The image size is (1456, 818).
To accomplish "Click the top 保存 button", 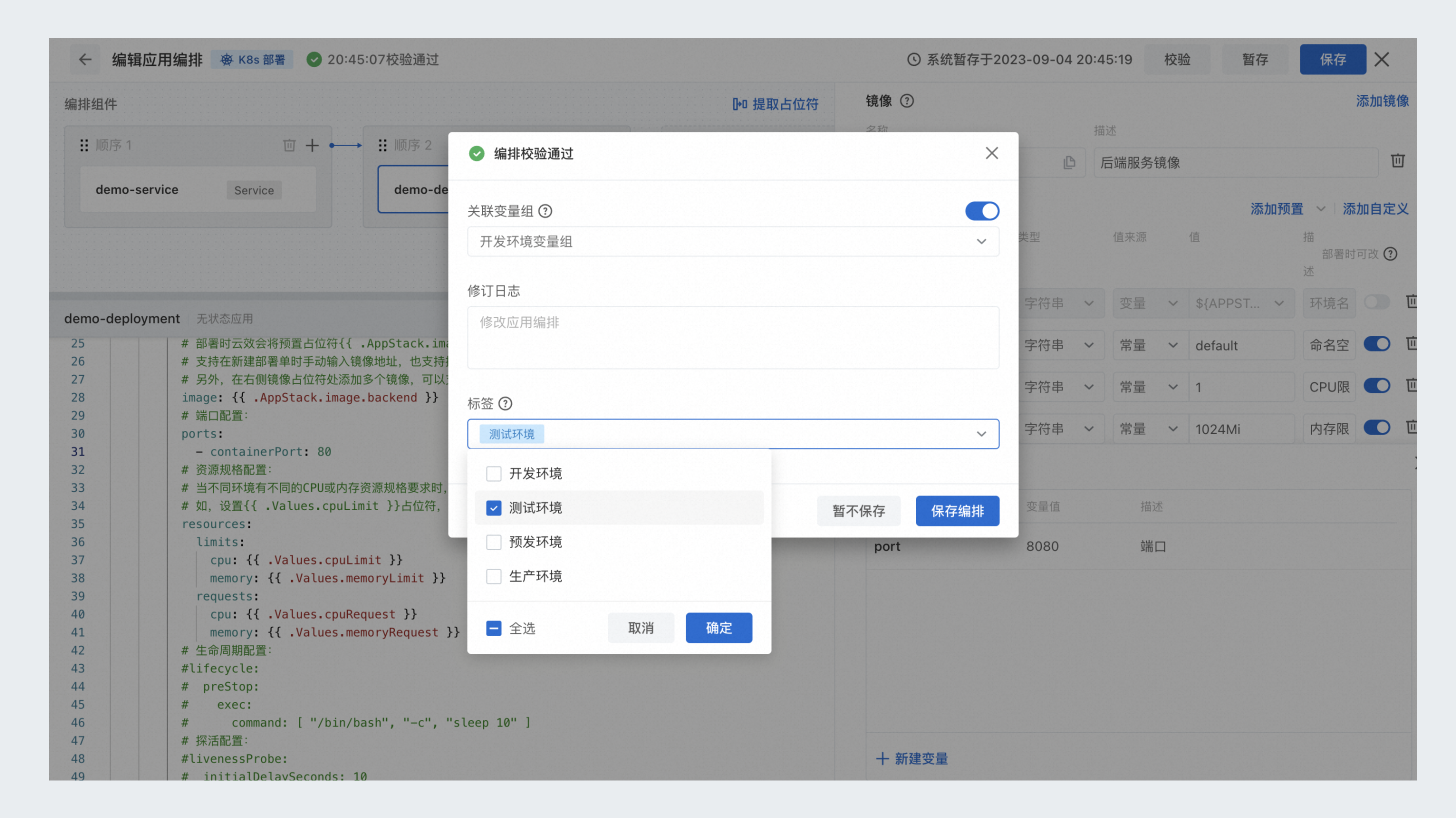I will click(1333, 59).
